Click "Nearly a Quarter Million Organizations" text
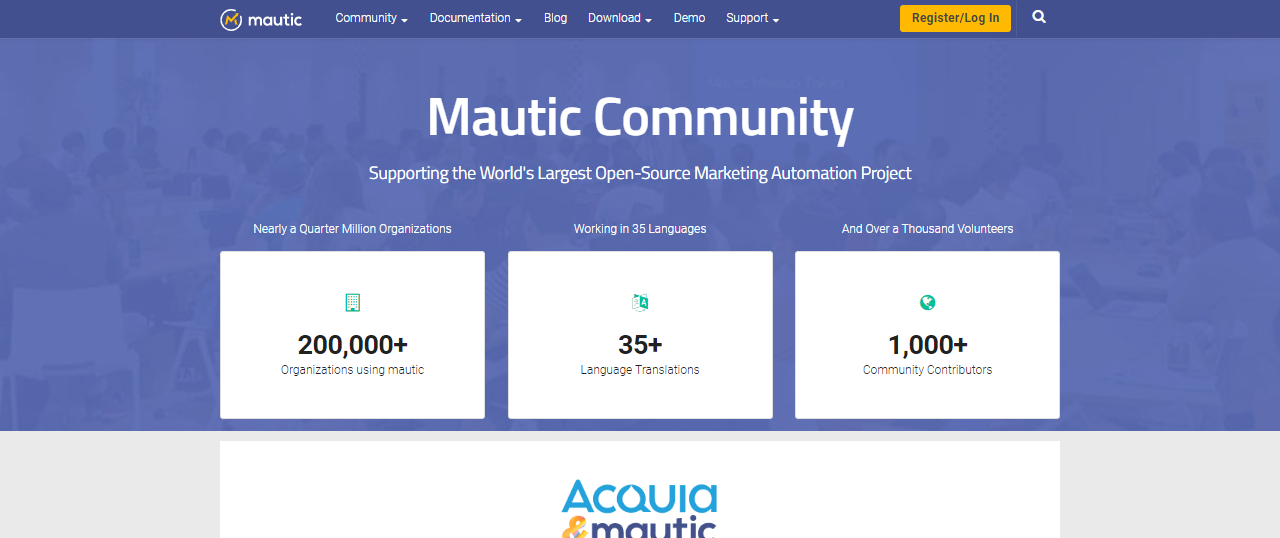Image resolution: width=1280 pixels, height=538 pixels. 352,229
